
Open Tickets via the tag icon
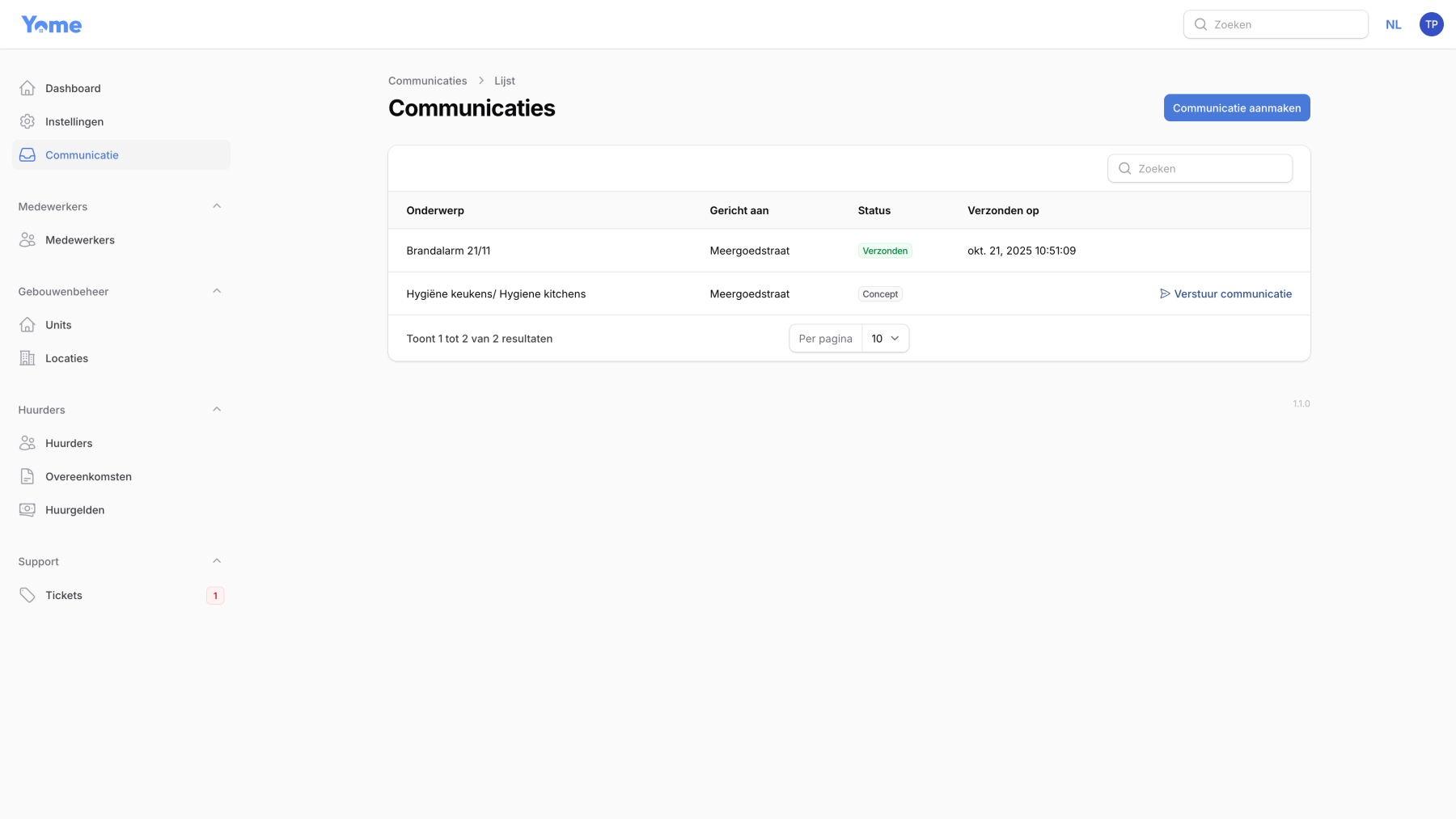(28, 595)
